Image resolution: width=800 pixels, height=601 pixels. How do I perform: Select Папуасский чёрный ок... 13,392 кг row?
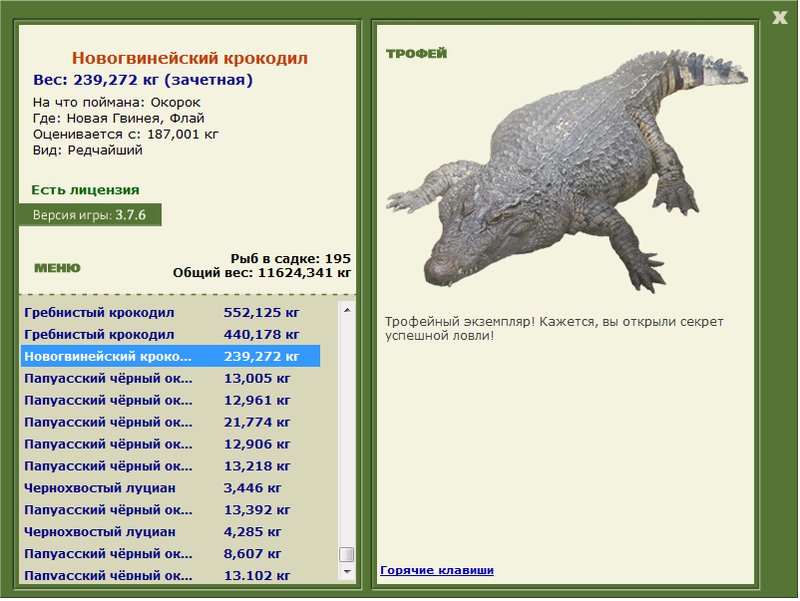[x=170, y=510]
